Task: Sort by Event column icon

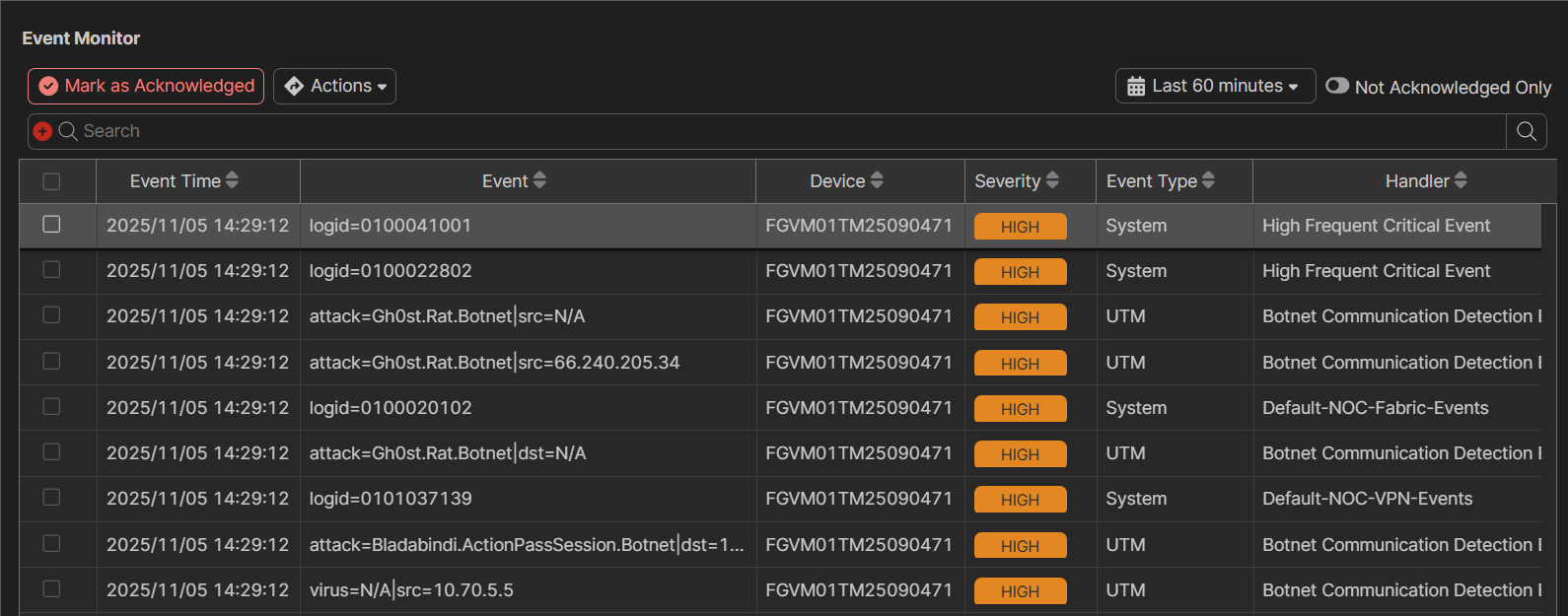Action: tap(539, 180)
